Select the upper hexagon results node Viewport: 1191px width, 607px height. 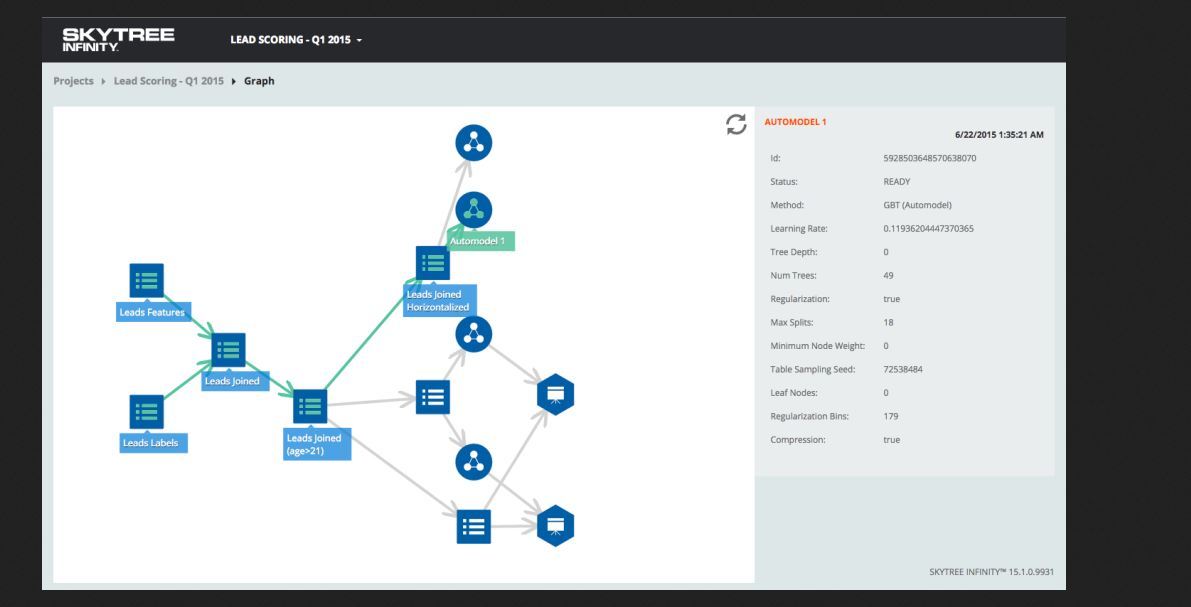(555, 394)
